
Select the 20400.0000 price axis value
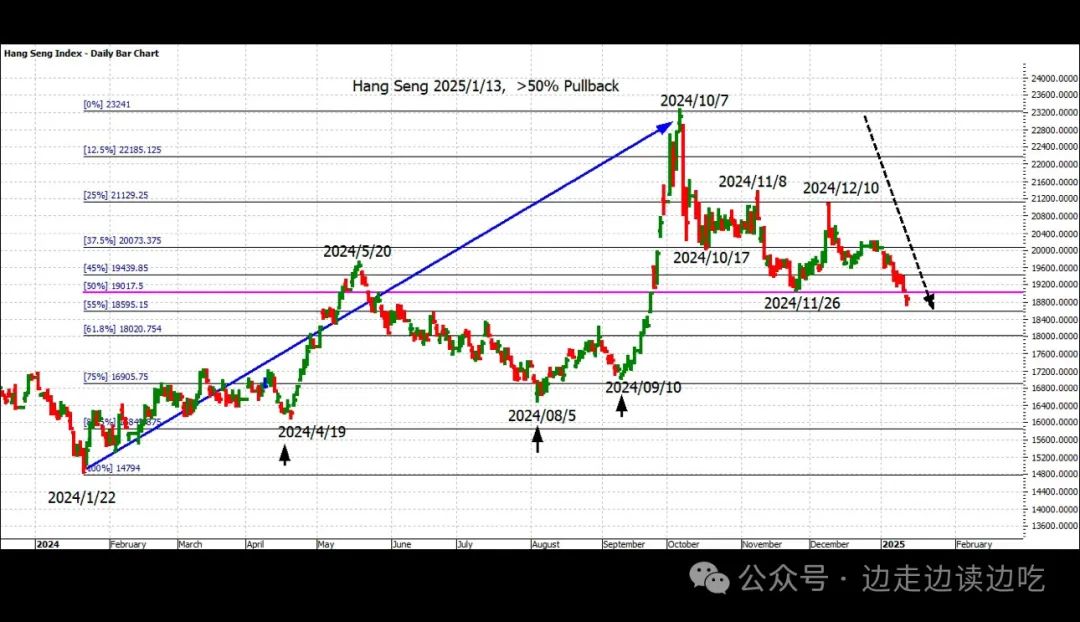coord(1055,234)
